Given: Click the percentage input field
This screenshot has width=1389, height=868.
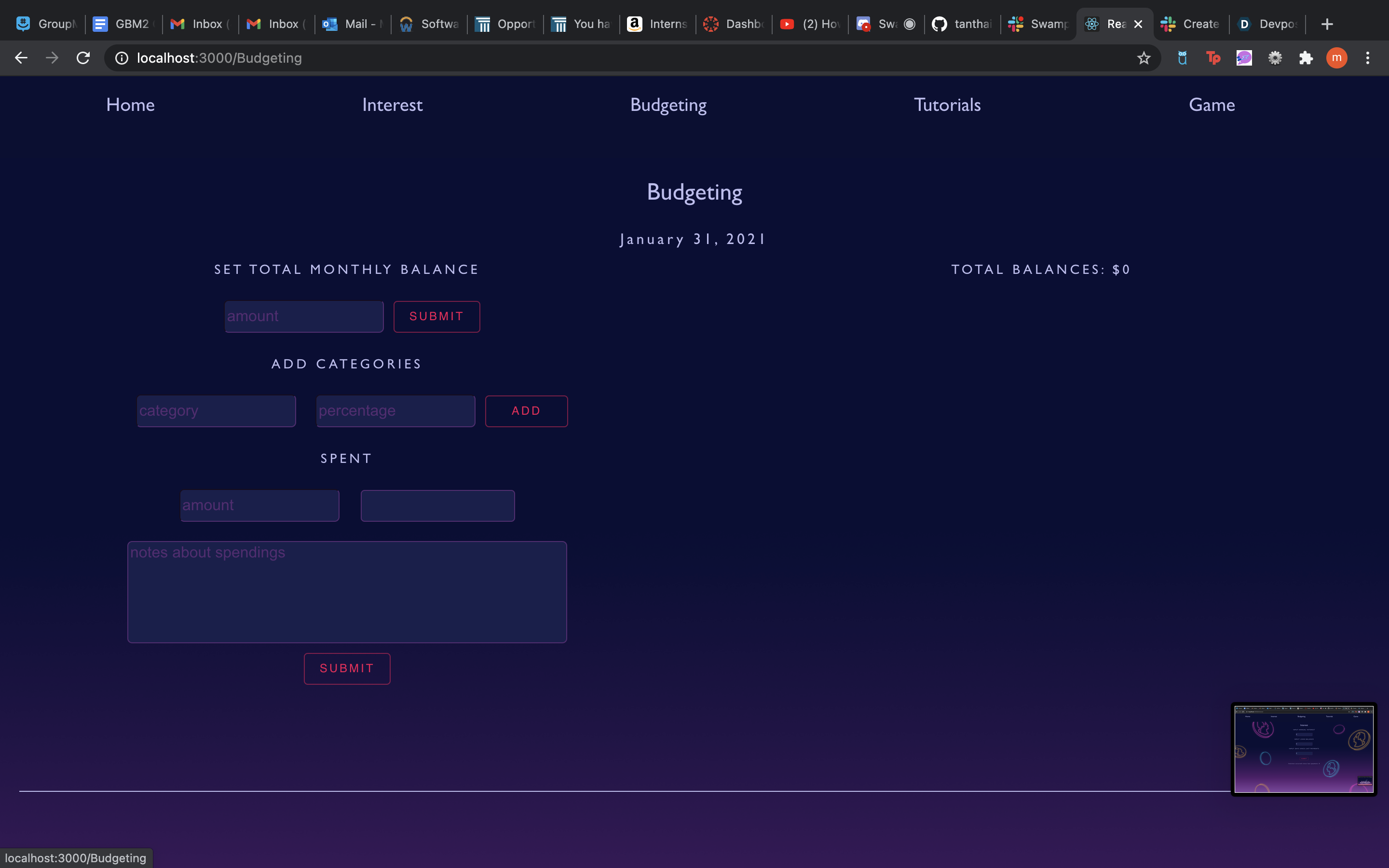Looking at the screenshot, I should coord(395,411).
